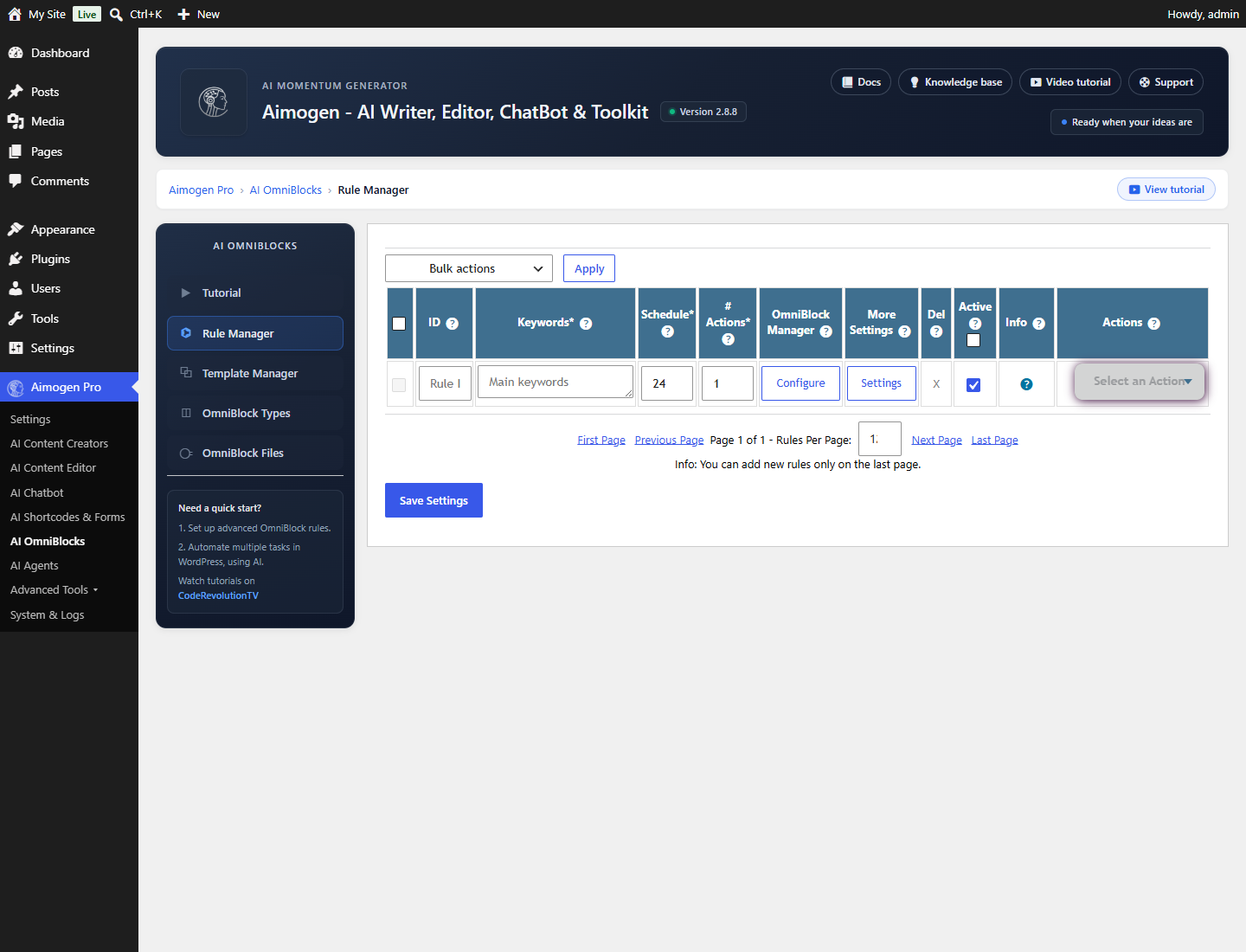
Task: Click View tutorial button in breadcrumb bar
Action: 1166,190
